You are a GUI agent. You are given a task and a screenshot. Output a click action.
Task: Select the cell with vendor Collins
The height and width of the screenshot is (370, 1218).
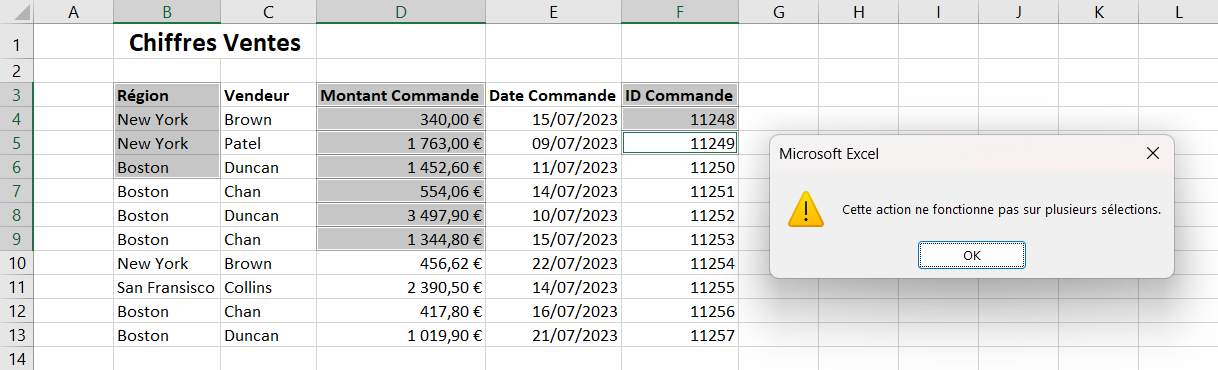pyautogui.click(x=269, y=287)
